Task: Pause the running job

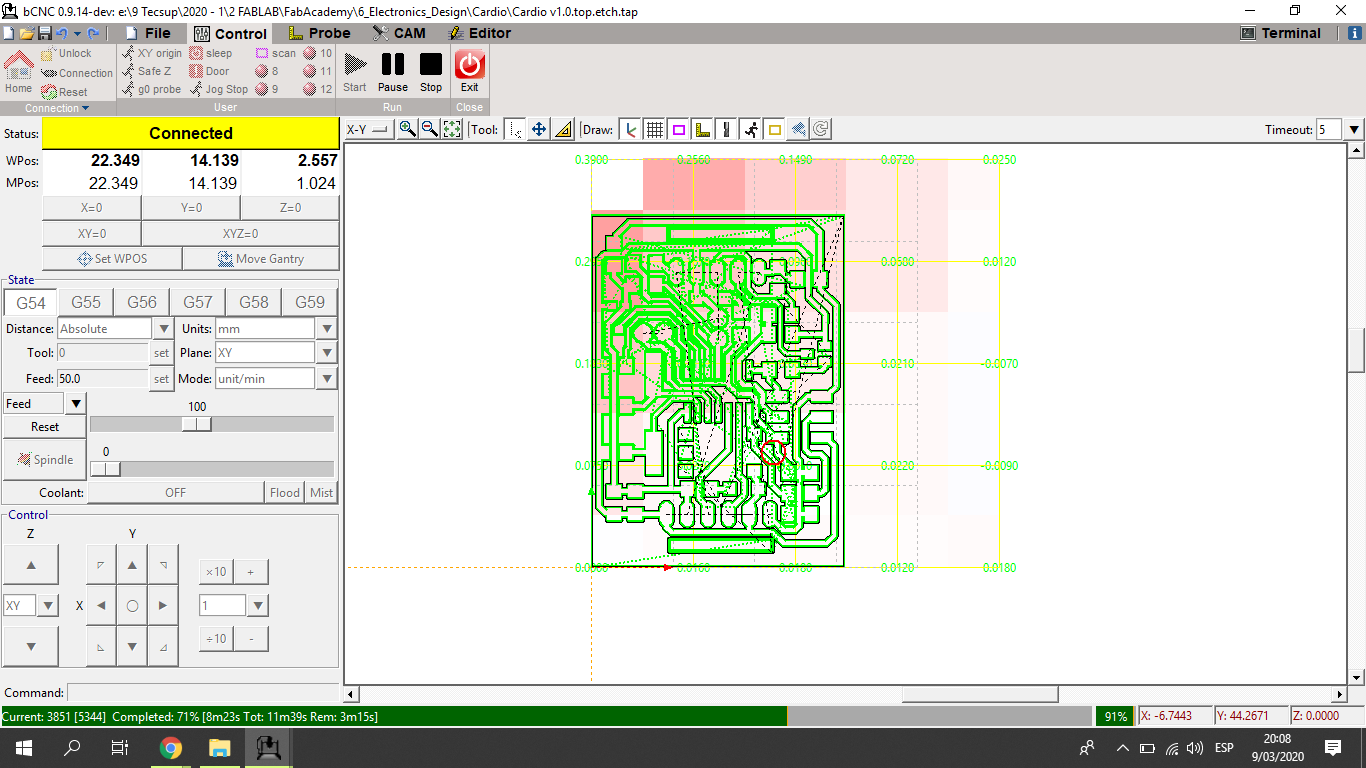Action: click(x=393, y=72)
